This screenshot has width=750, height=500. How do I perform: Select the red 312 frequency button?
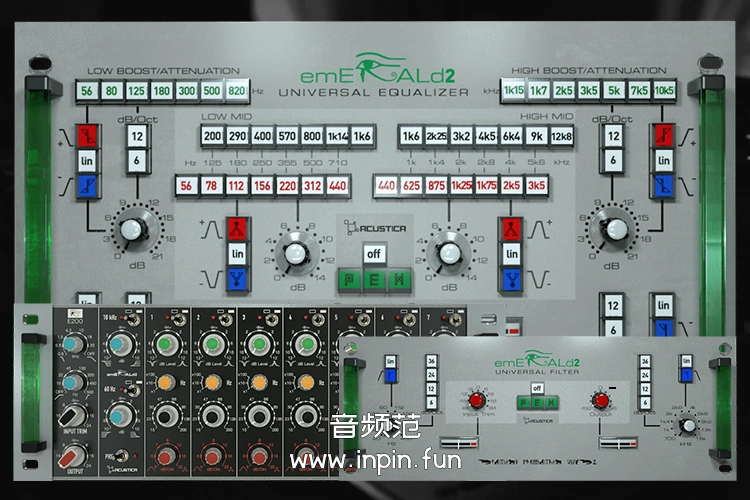pos(312,186)
